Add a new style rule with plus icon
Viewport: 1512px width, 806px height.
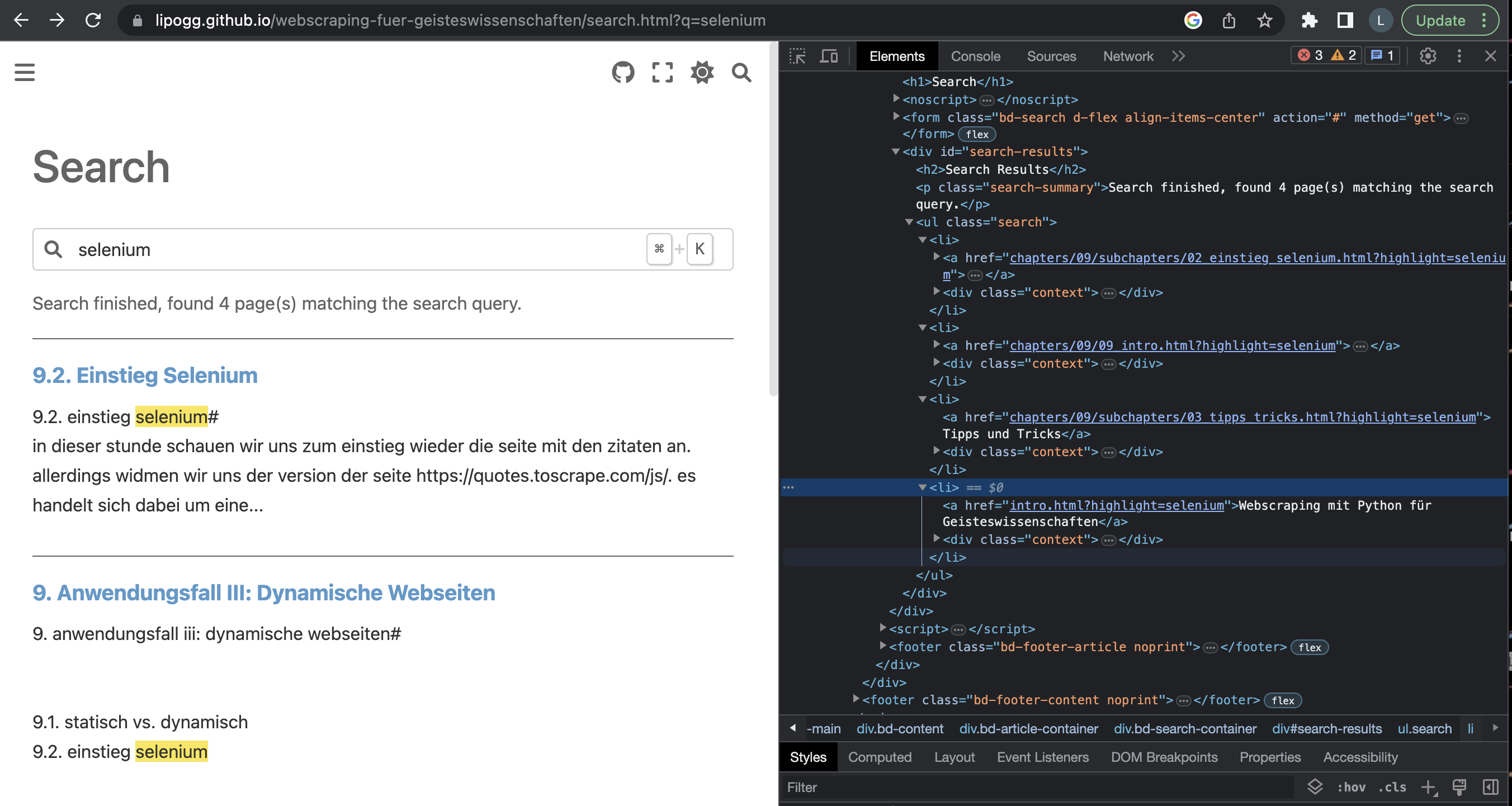pyautogui.click(x=1428, y=787)
